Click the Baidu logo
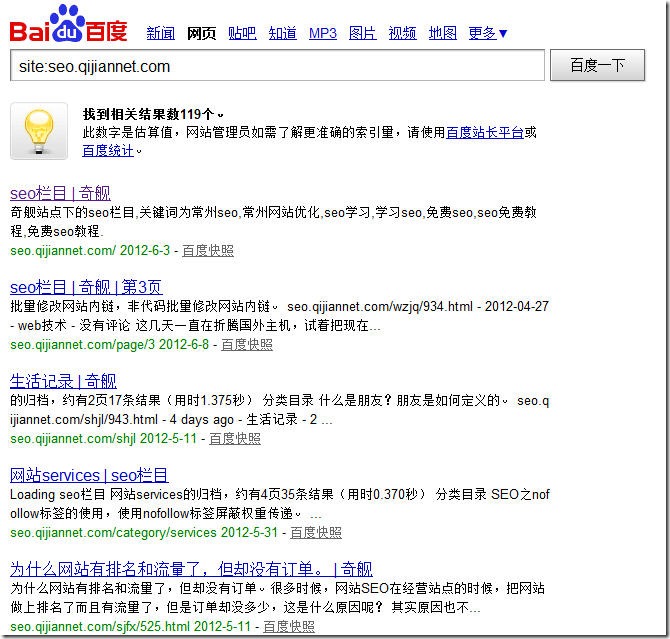670x639 pixels. [x=68, y=24]
